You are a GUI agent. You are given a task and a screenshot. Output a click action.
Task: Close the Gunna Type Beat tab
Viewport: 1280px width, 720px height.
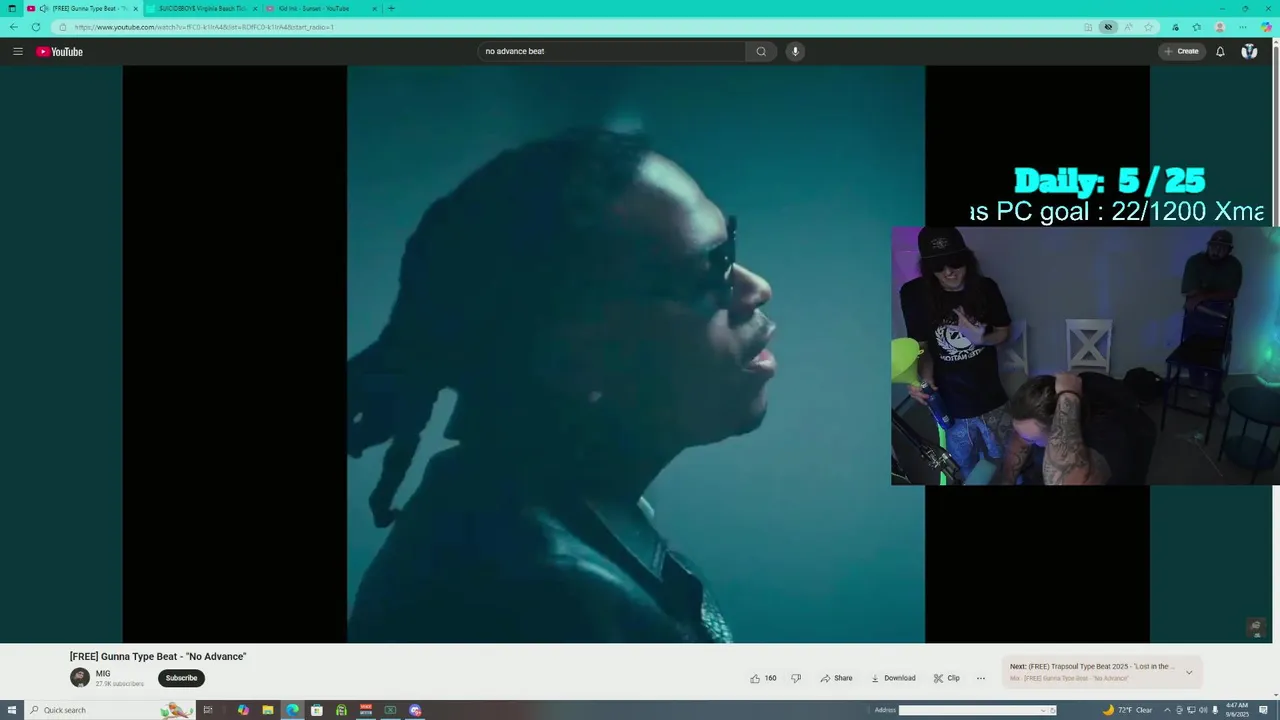pyautogui.click(x=135, y=8)
